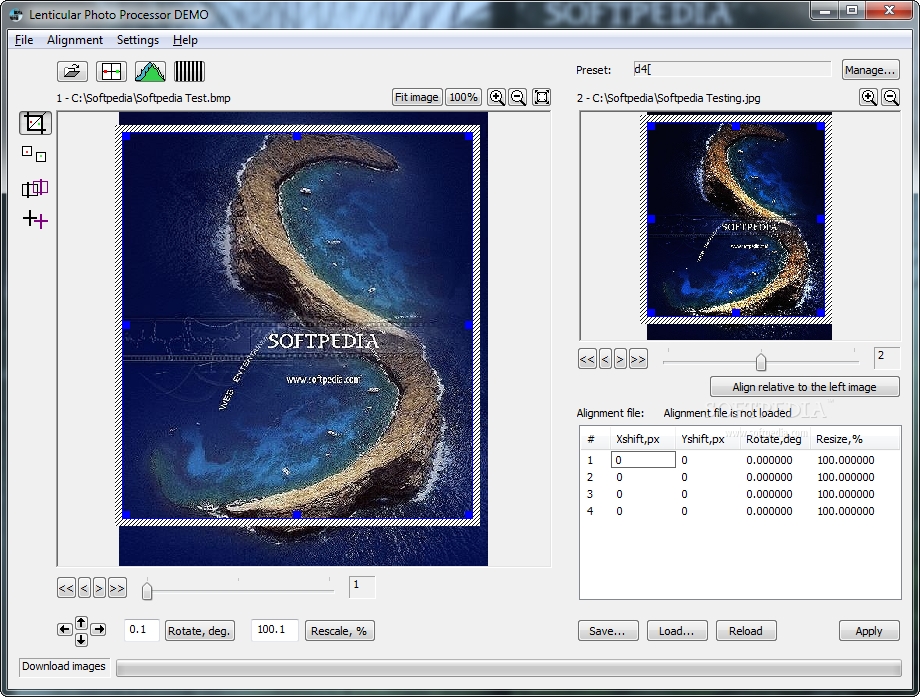920x697 pixels.
Task: Click the up arrow shift button
Action: (81, 622)
